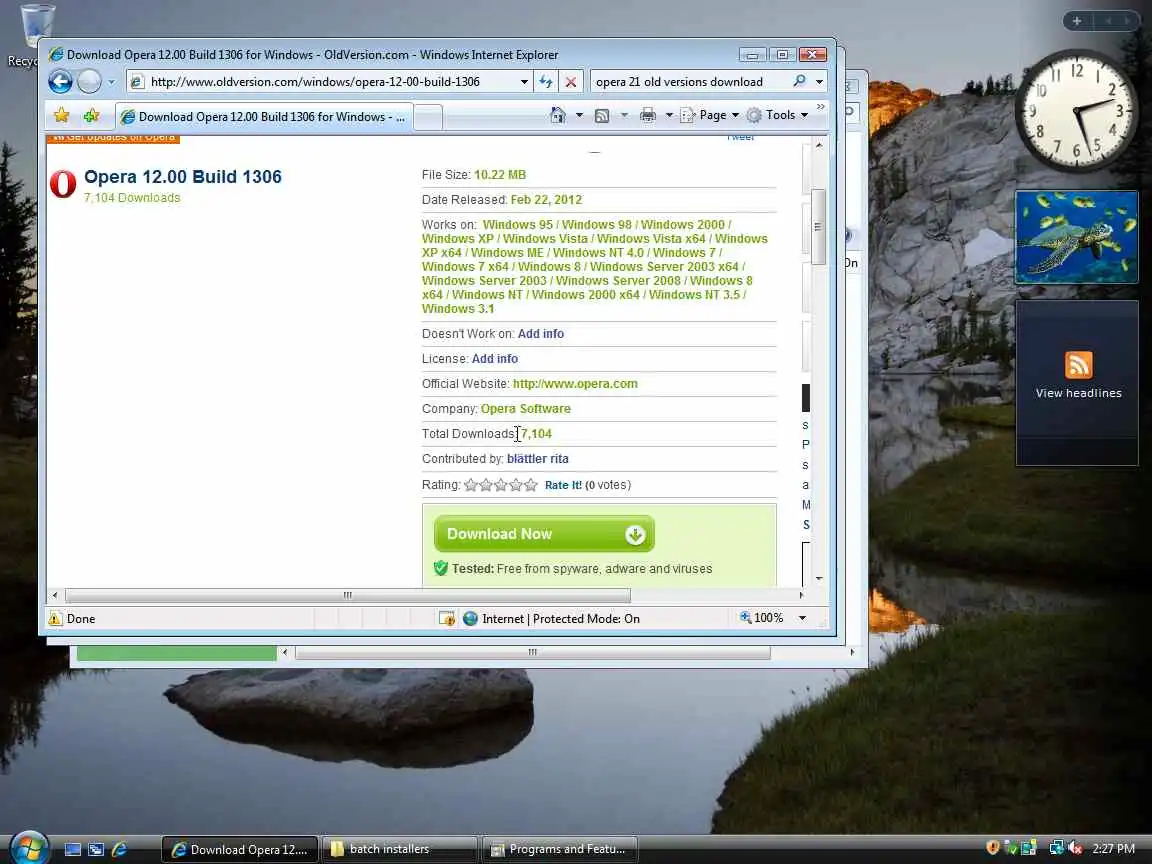Click the Add to Favorites icon

pyautogui.click(x=91, y=115)
